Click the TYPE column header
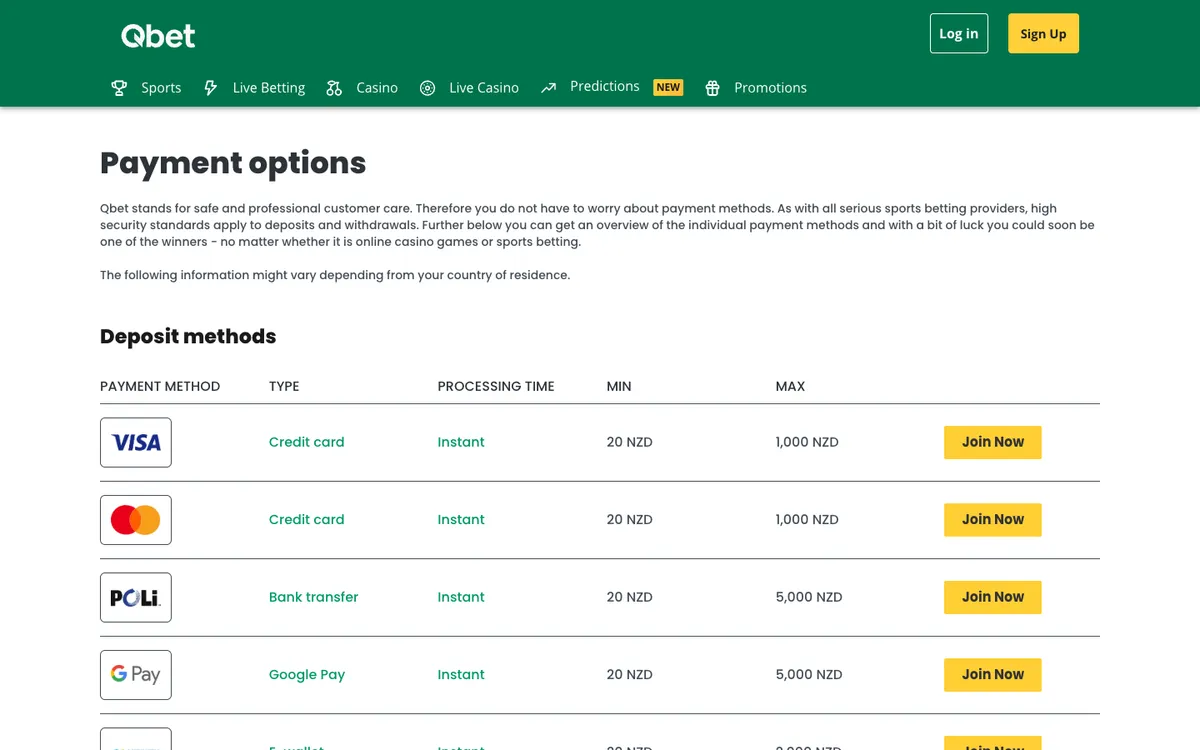The image size is (1200, 750). (x=284, y=386)
